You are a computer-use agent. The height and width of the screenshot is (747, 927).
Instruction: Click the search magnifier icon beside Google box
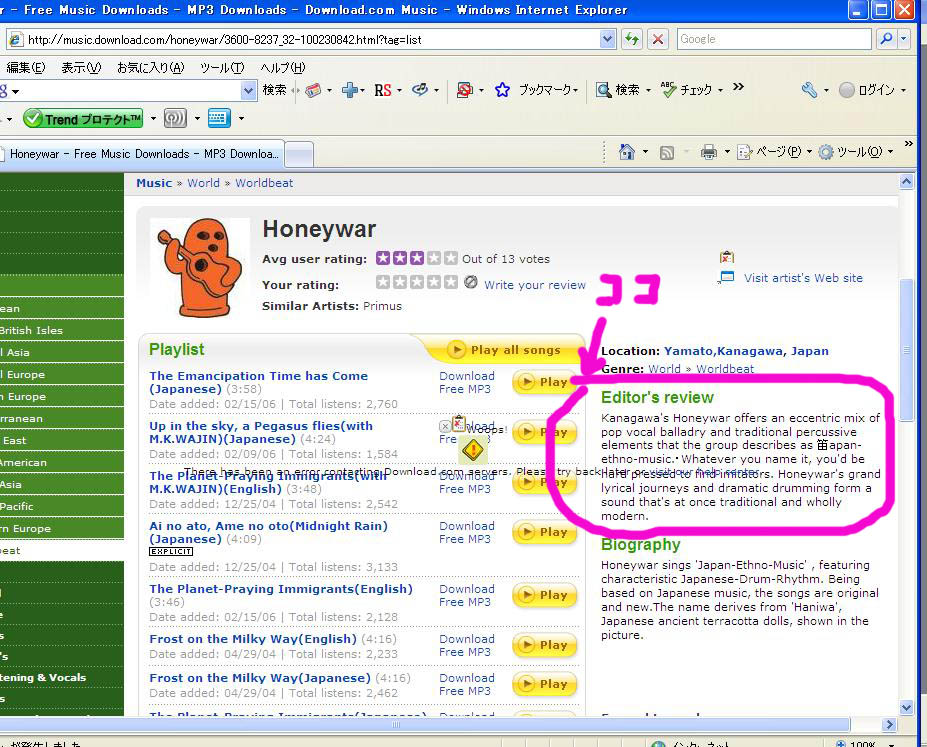(886, 39)
